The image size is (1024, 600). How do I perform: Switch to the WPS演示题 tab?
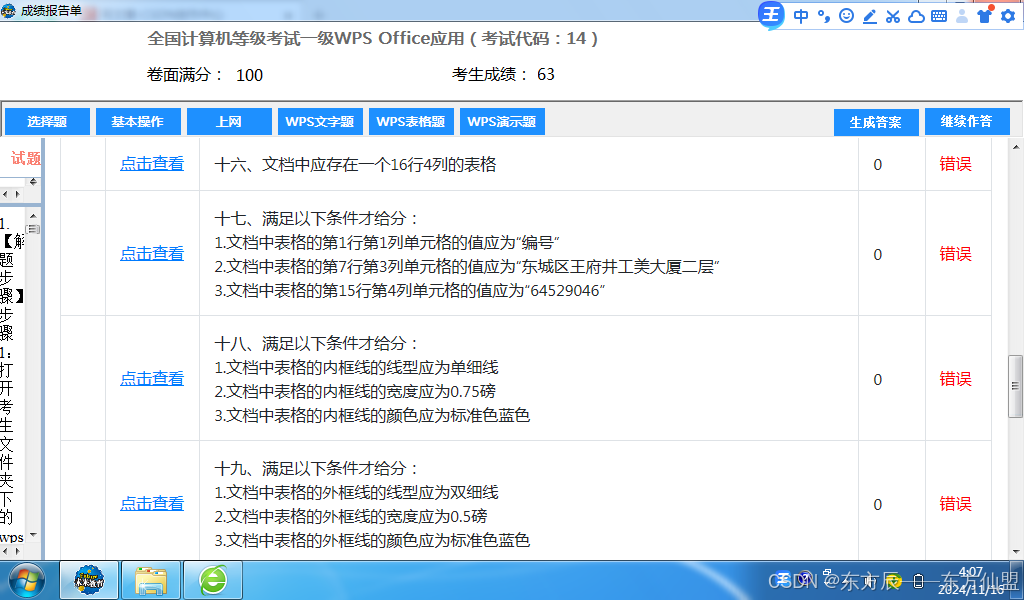[502, 122]
